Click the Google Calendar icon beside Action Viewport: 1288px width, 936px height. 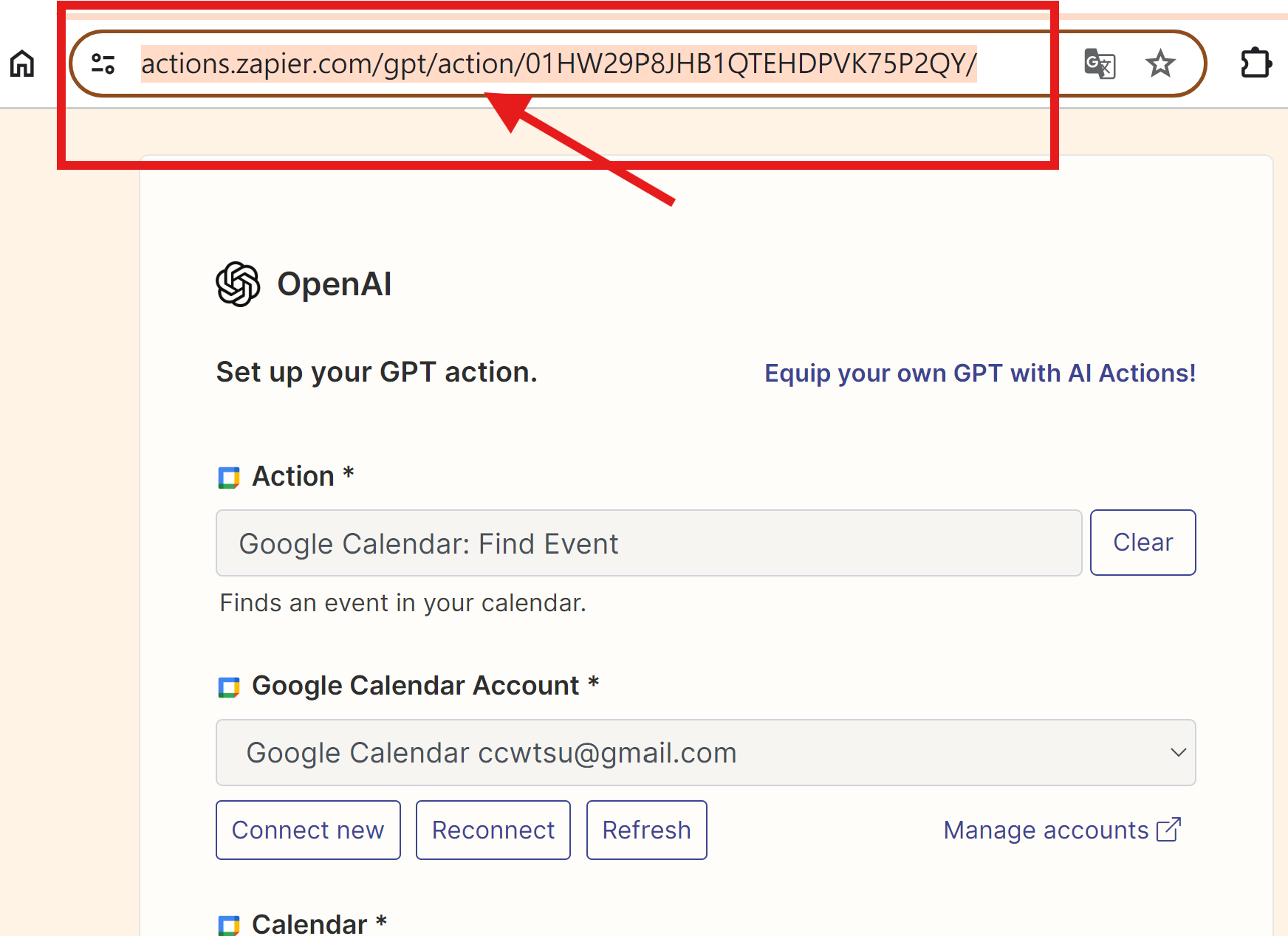pyautogui.click(x=229, y=478)
